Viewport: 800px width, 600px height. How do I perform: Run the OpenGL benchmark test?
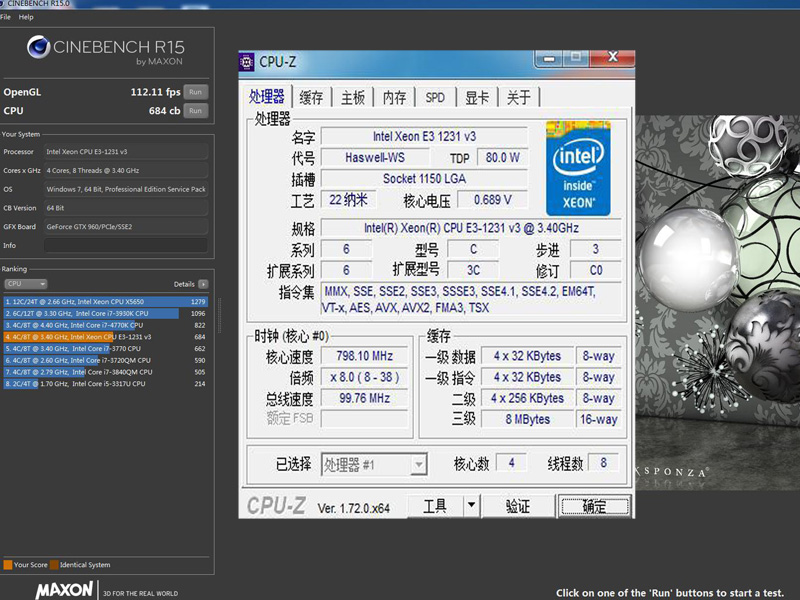pos(195,92)
